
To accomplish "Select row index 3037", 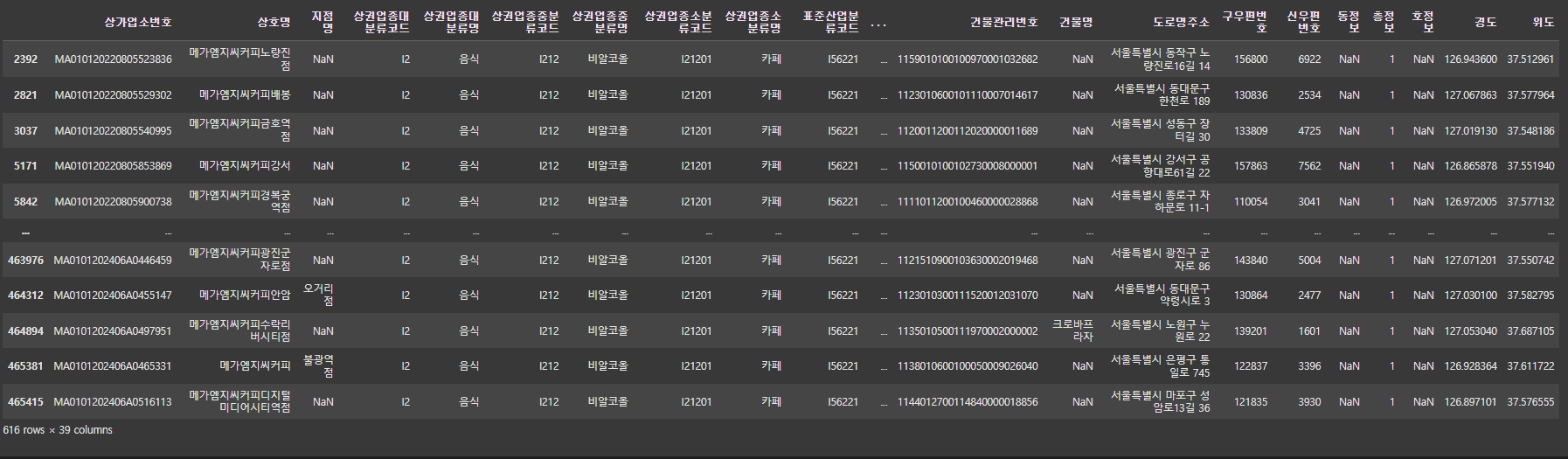I will [25, 130].
